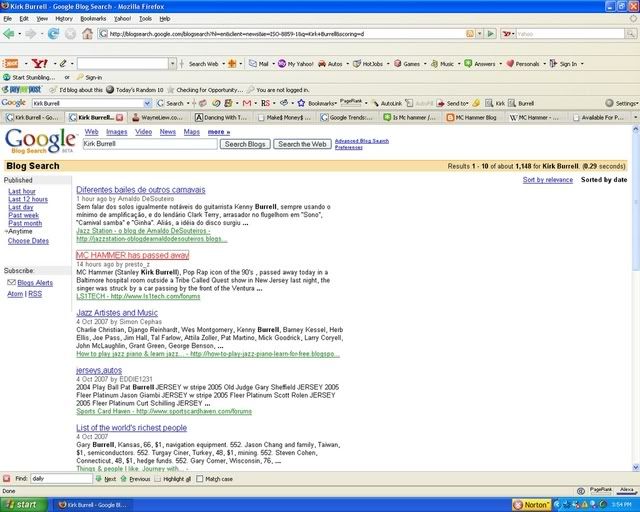Open Jazz Artistes and Music result

click(x=117, y=313)
